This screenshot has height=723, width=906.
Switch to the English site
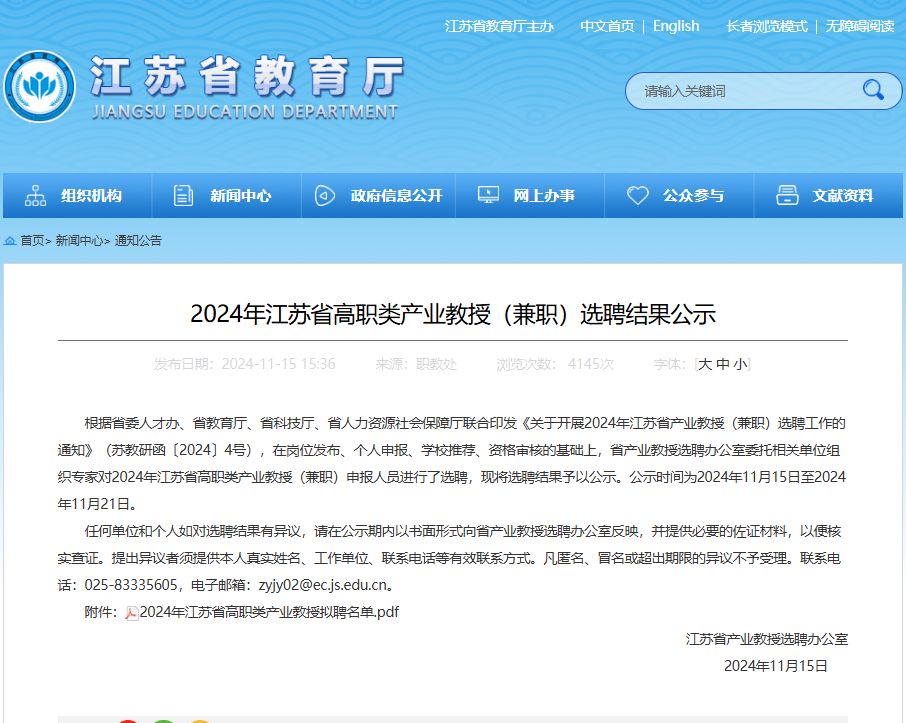click(676, 26)
